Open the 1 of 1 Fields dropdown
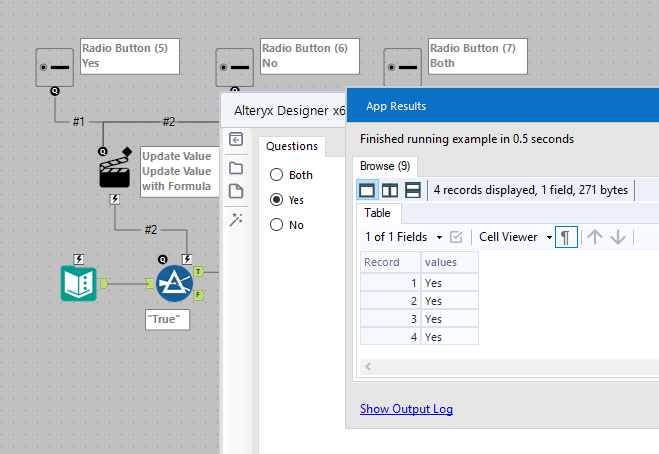Viewport: 659px width, 454px height. click(403, 237)
